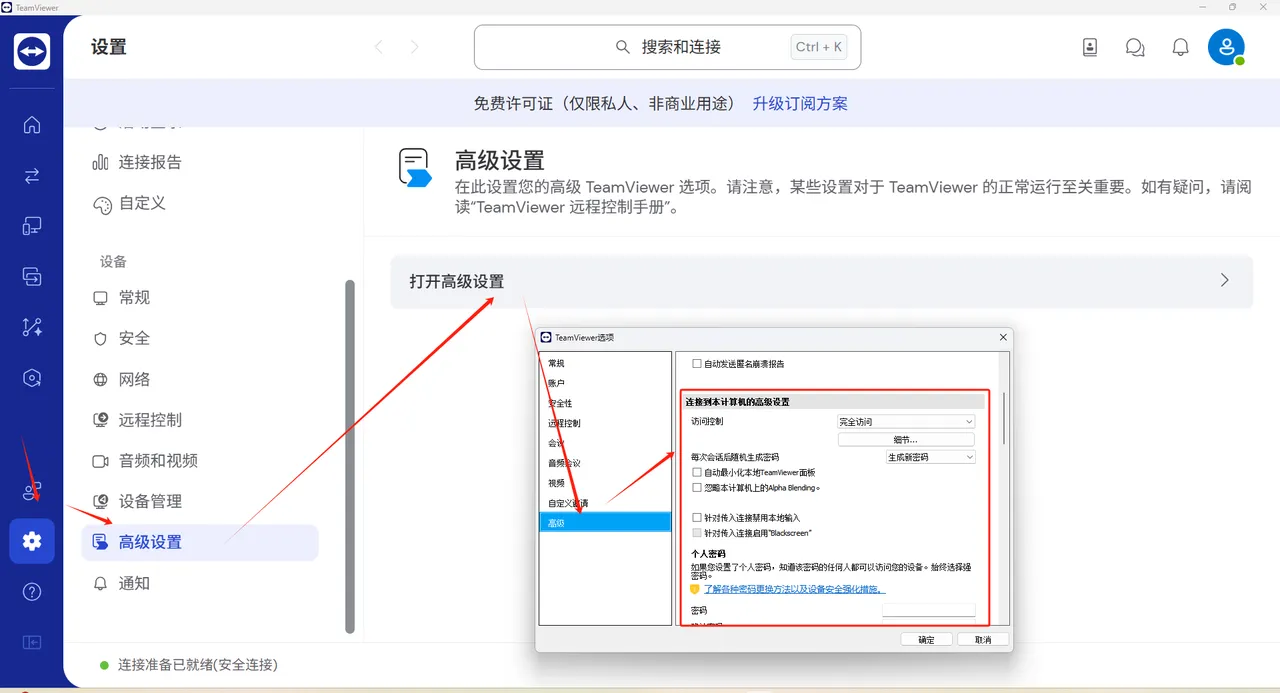The width and height of the screenshot is (1280, 693).
Task: Click 取消 in TeamViewer选项 dialog
Action: coord(983,640)
